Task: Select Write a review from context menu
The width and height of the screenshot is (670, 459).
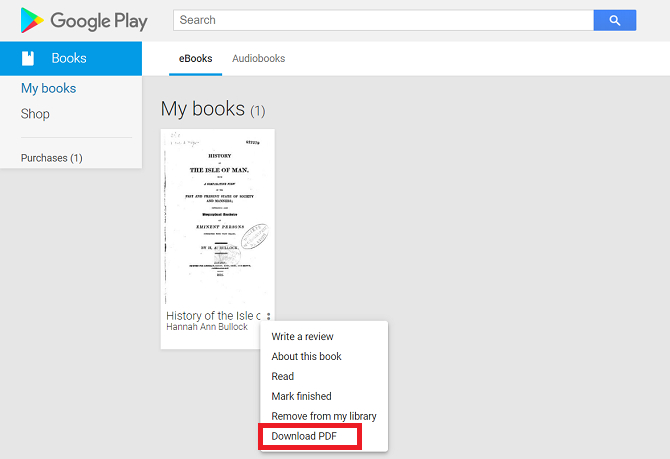Action: tap(302, 337)
